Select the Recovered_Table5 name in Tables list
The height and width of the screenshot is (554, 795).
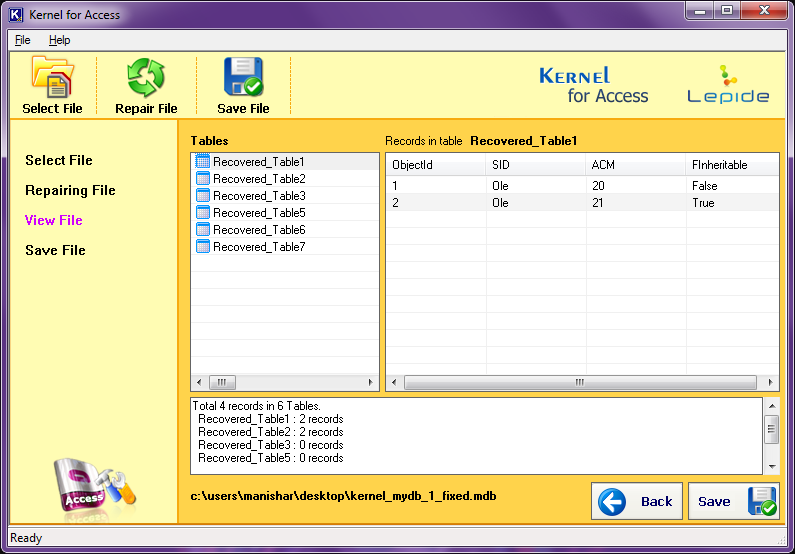coord(259,213)
